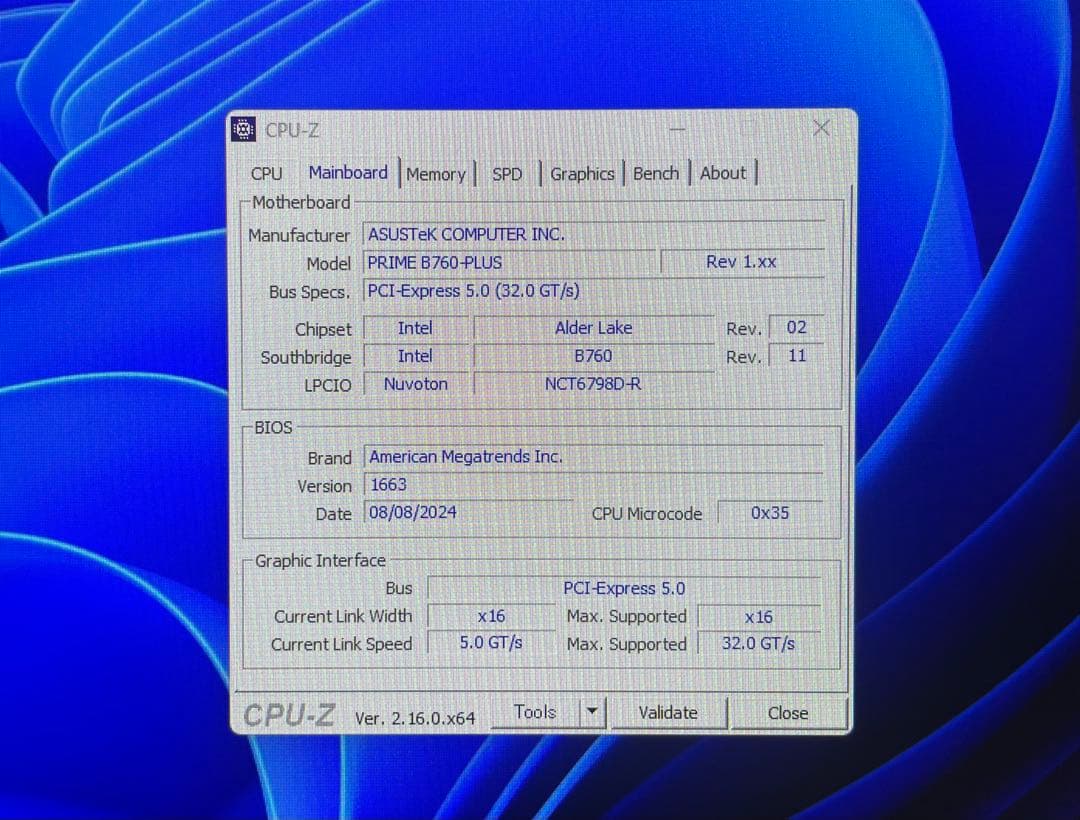Click the PRIME B760-PLUS model field
Viewport: 1080px width, 820px height.
[510, 262]
